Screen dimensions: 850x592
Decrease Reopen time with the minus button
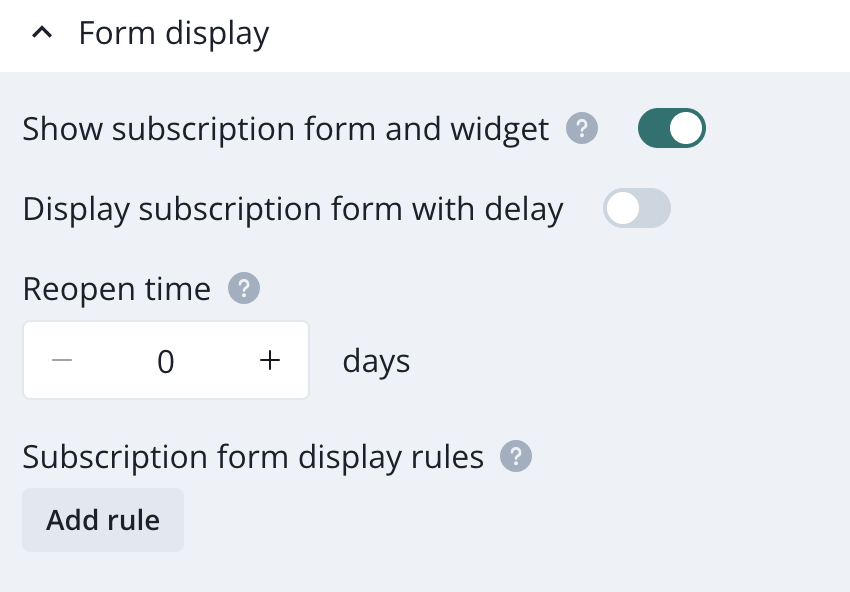[62, 361]
